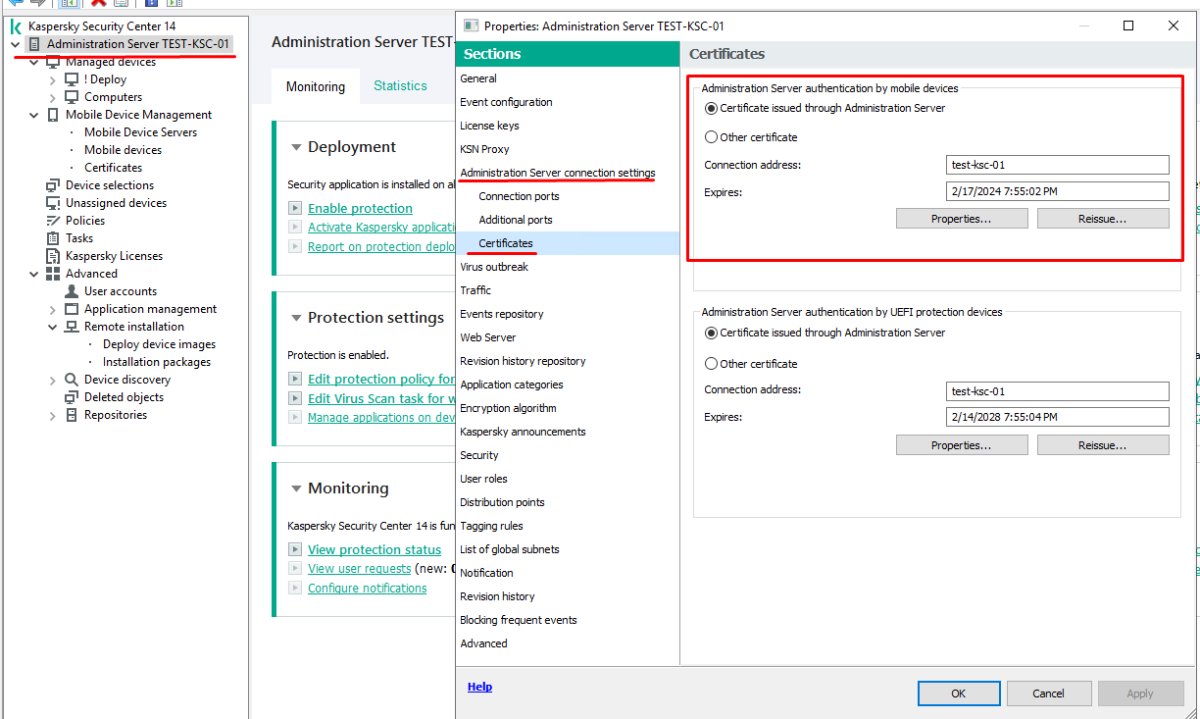Switch to the Monitoring tab
The height and width of the screenshot is (719, 1200).
tap(315, 86)
